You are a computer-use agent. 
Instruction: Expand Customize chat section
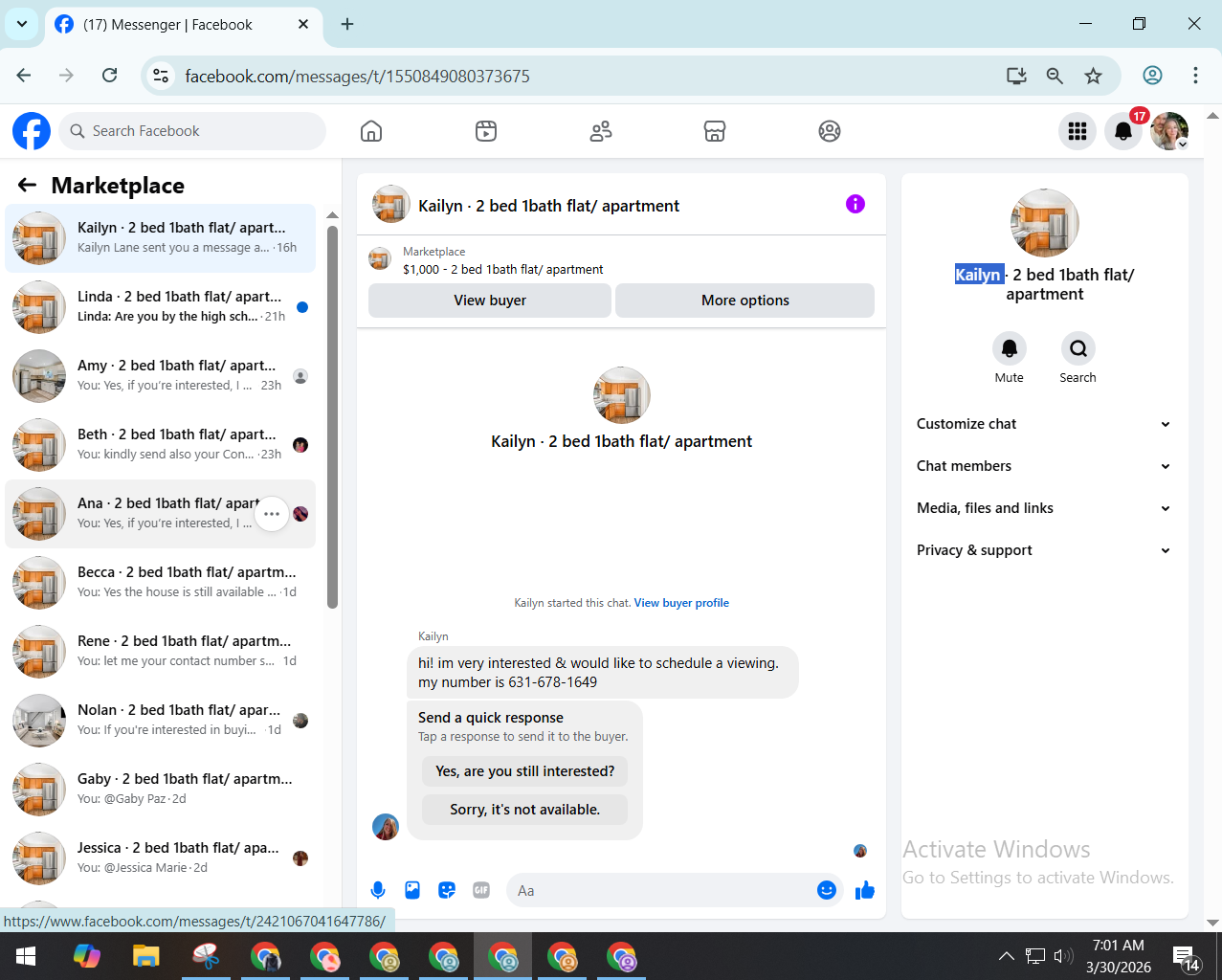1044,424
